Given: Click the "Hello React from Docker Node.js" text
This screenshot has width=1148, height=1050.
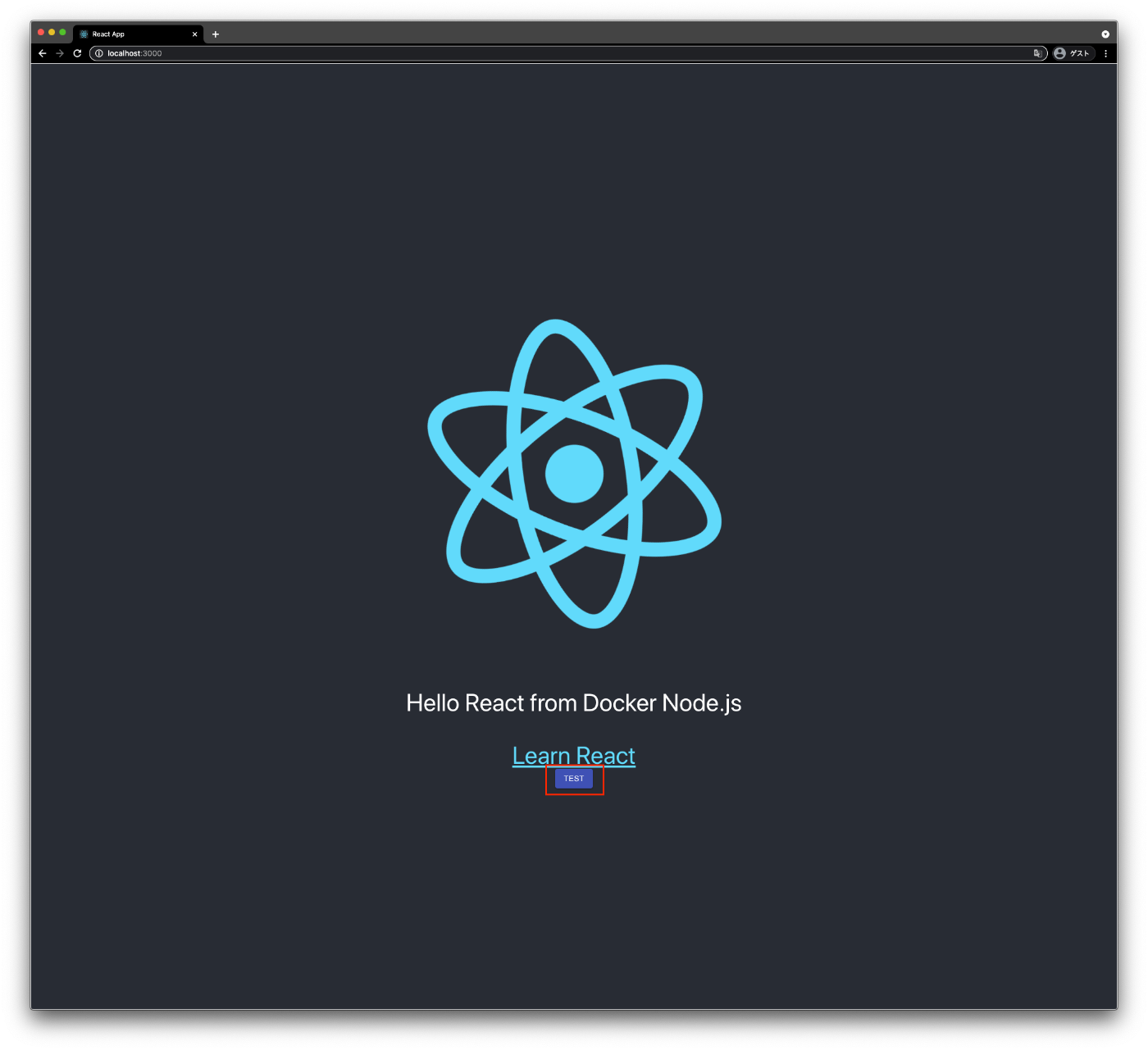Looking at the screenshot, I should click(574, 703).
